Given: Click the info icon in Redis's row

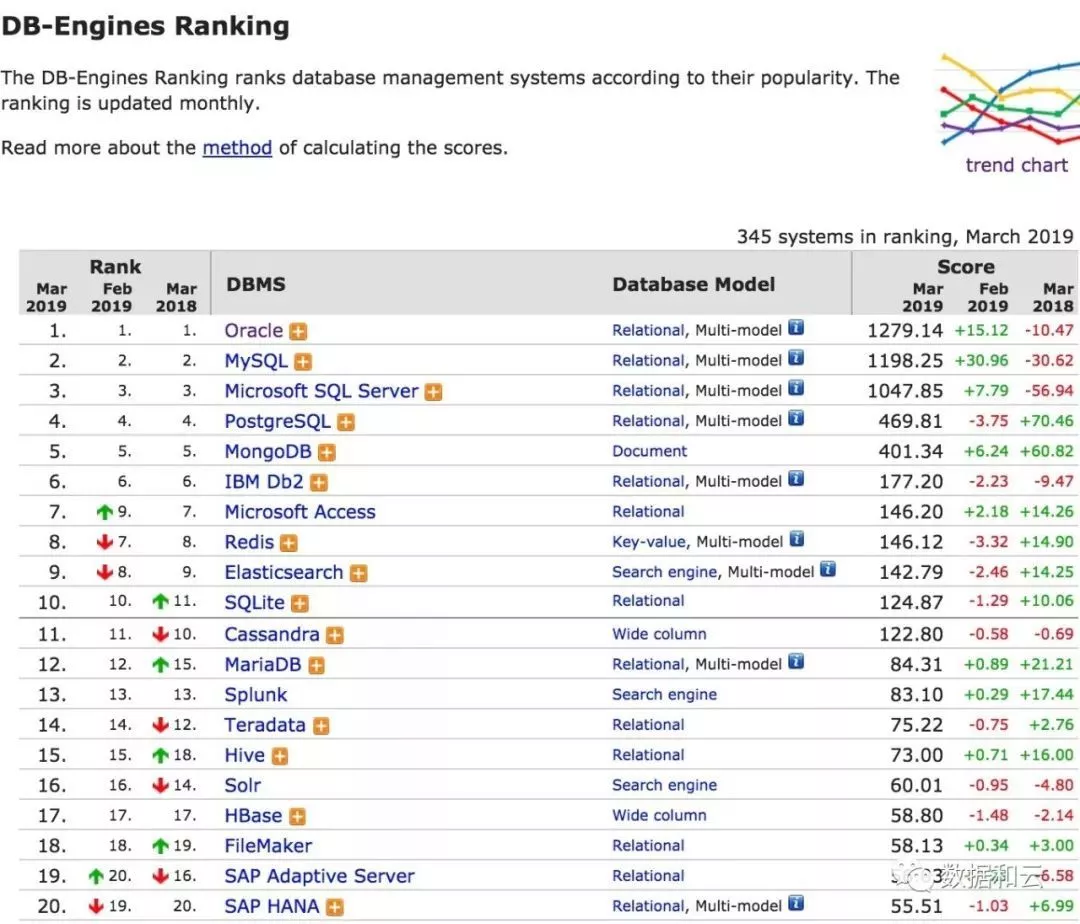Looking at the screenshot, I should [x=797, y=539].
